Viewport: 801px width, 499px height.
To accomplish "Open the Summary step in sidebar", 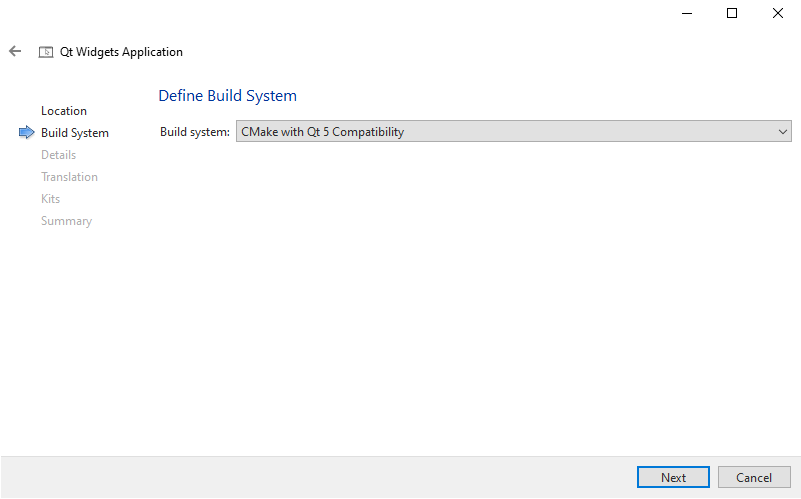I will 66,221.
